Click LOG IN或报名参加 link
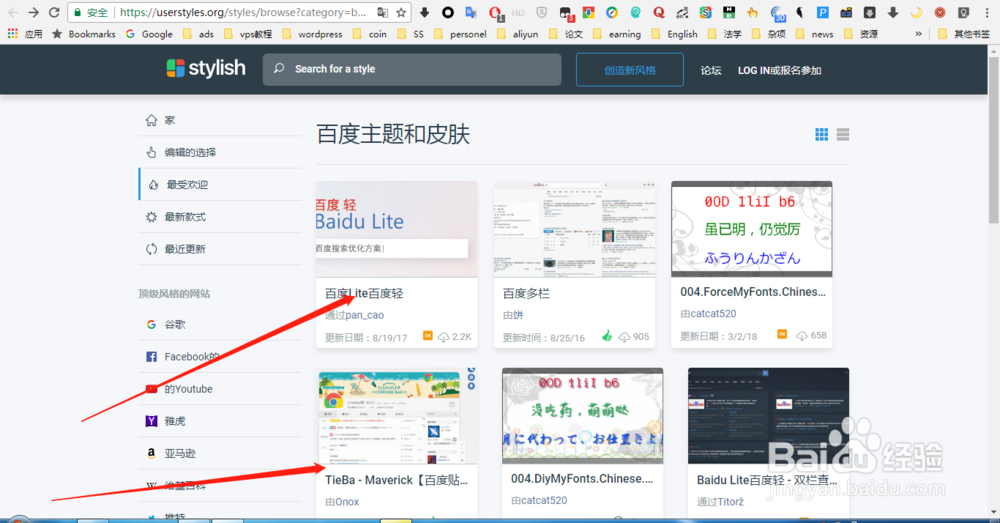 point(779,70)
